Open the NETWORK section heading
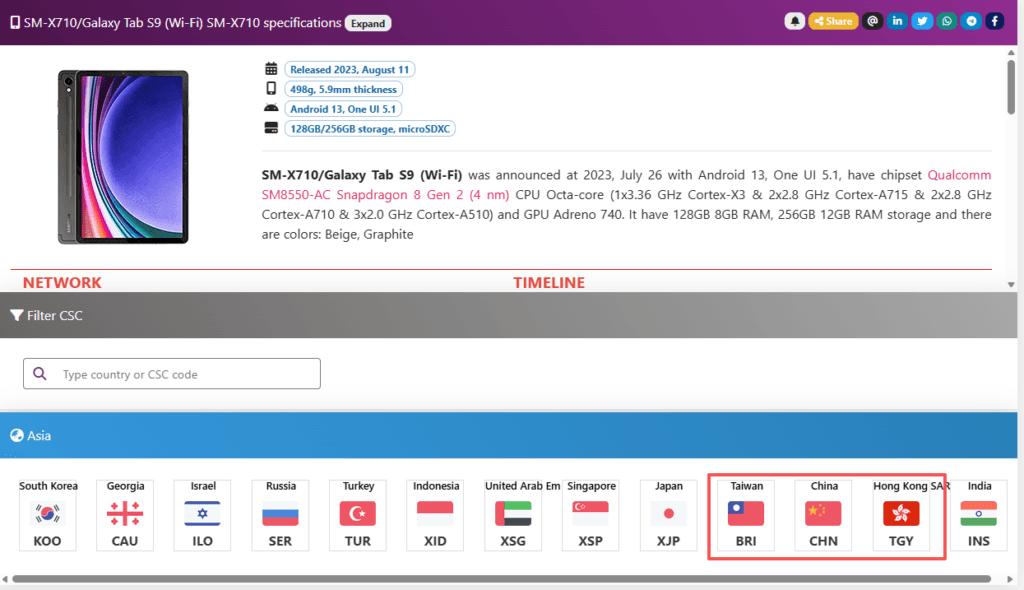This screenshot has width=1024, height=590. point(62,282)
